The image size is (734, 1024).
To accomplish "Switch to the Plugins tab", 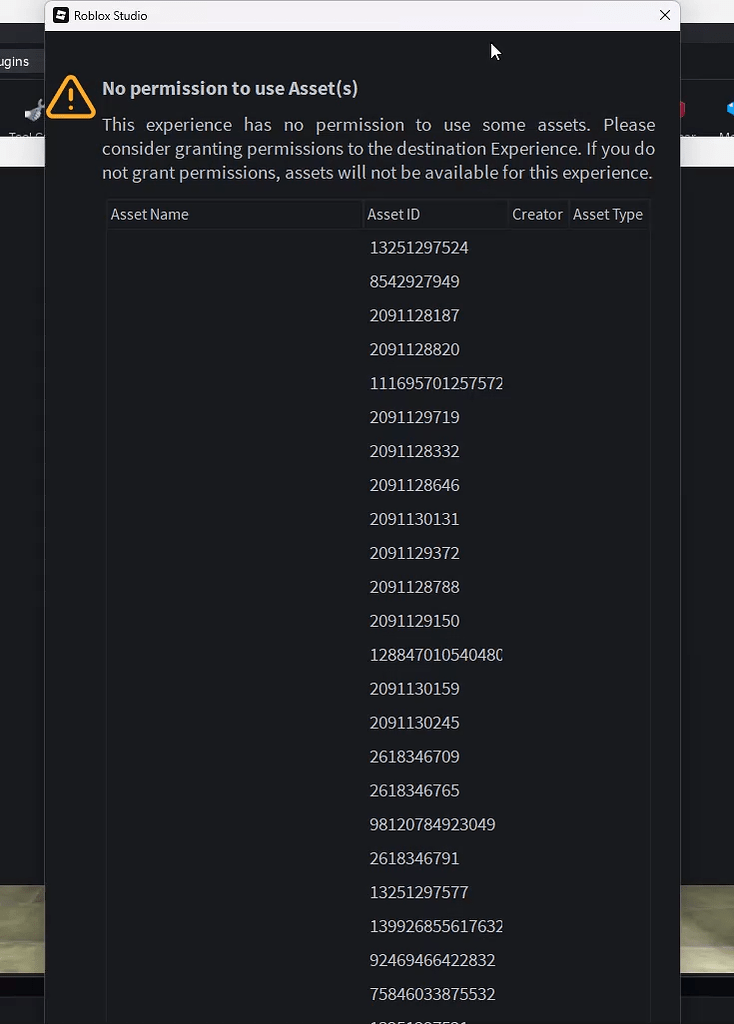I will point(13,61).
